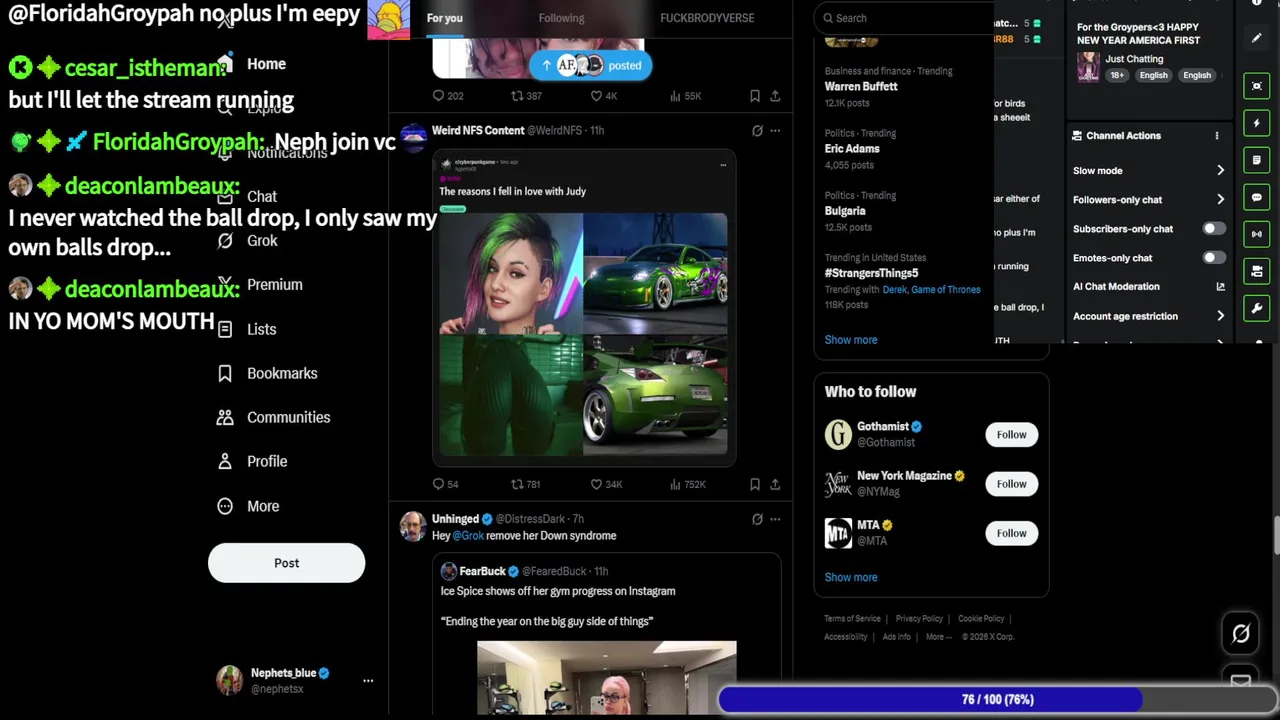Open the Just Chatting category
The height and width of the screenshot is (720, 1280).
tap(1134, 59)
